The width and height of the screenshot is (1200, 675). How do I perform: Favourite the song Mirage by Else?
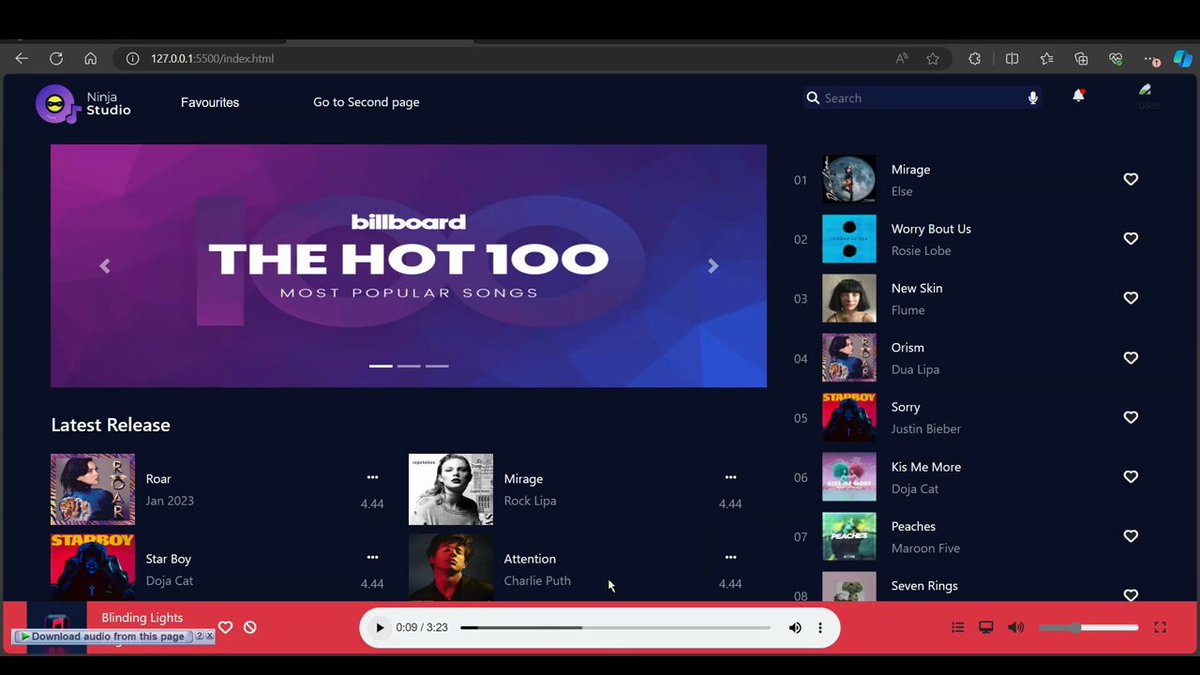point(1131,179)
